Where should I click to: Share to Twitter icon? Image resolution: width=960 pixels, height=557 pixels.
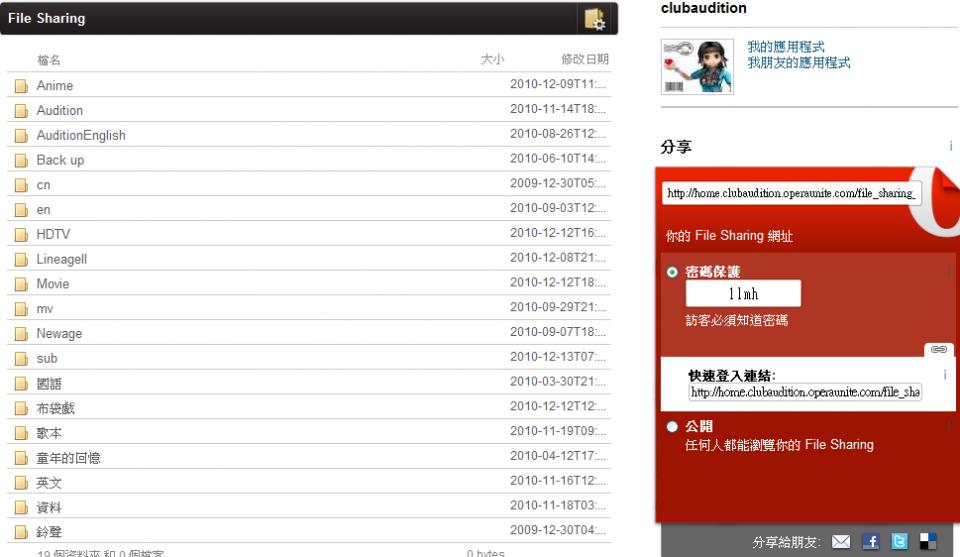click(x=899, y=542)
